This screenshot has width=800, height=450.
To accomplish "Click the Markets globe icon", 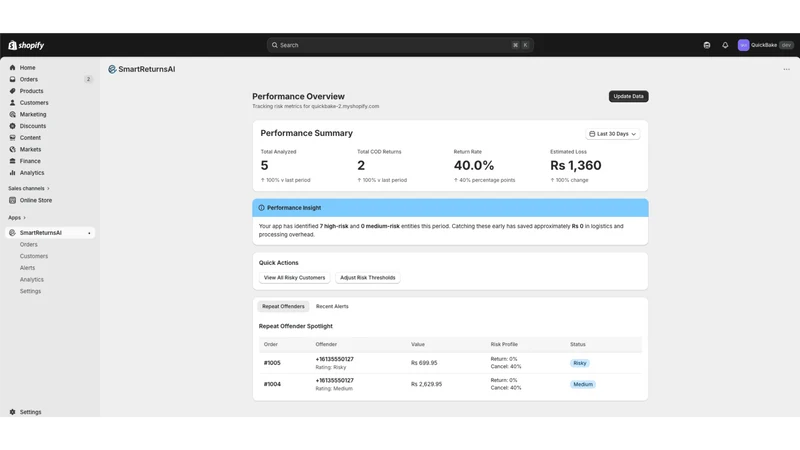I will [12, 149].
